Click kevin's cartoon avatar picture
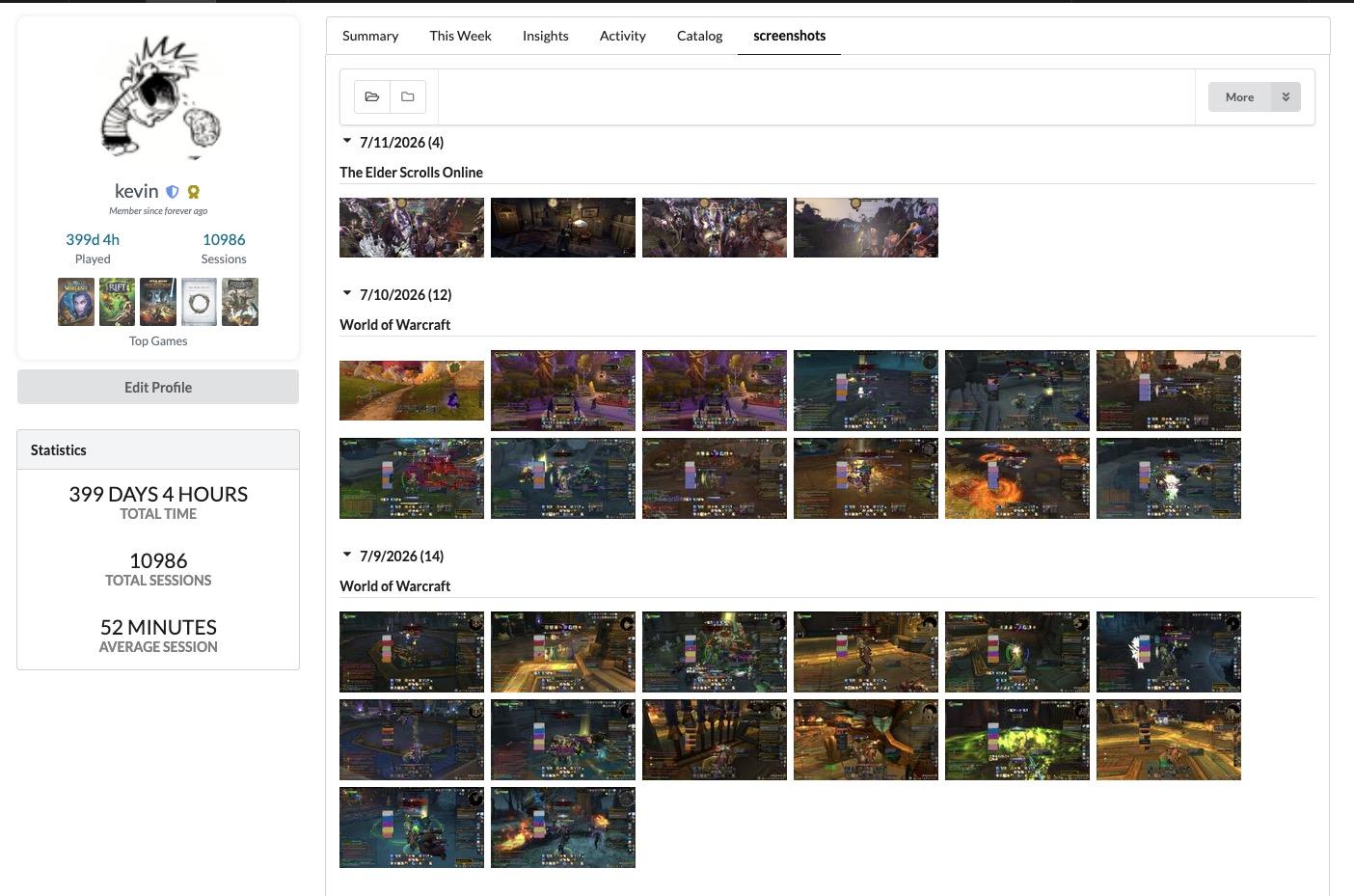 [x=159, y=97]
